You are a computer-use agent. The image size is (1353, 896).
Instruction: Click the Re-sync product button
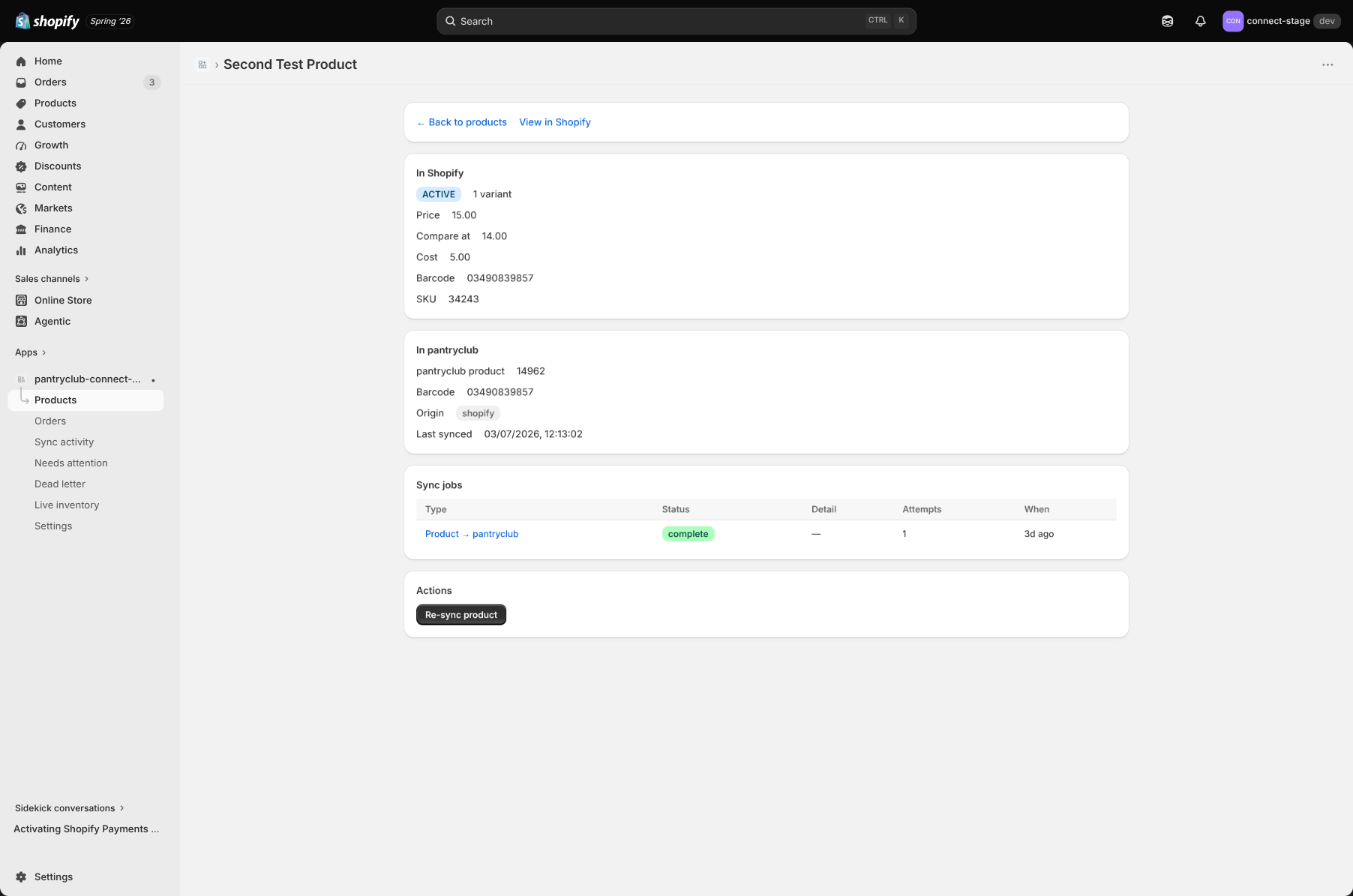461,615
